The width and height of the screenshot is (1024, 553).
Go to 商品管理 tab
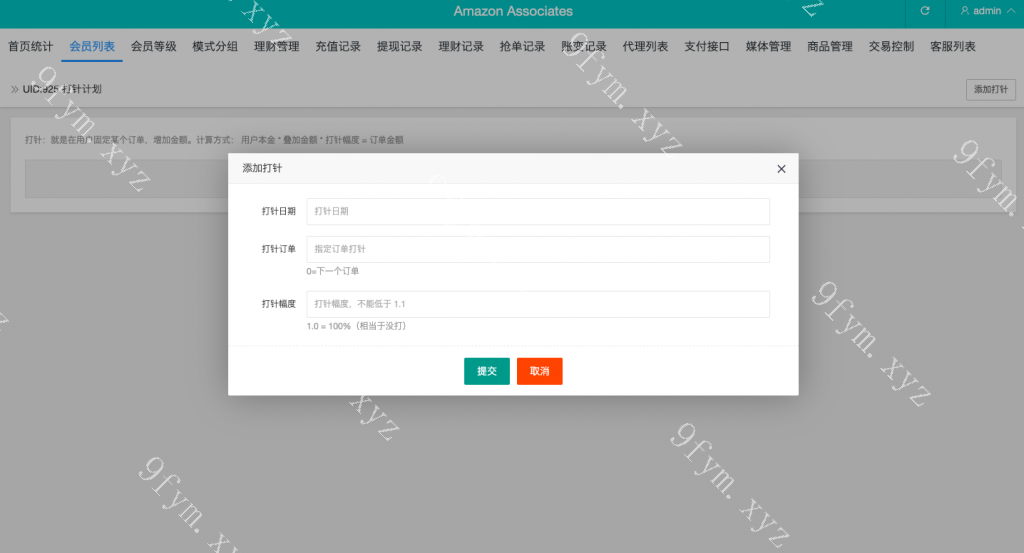click(x=829, y=46)
